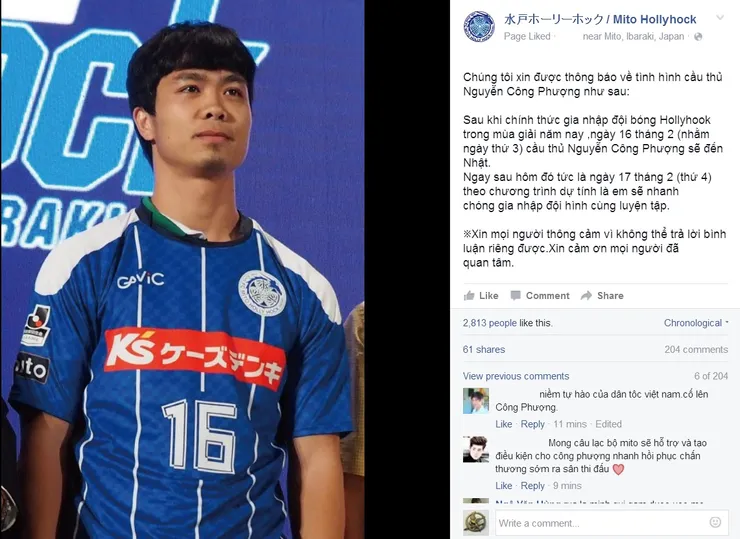The image size is (740, 539).
Task: Open the post options chevron at top right
Action: coord(720,18)
